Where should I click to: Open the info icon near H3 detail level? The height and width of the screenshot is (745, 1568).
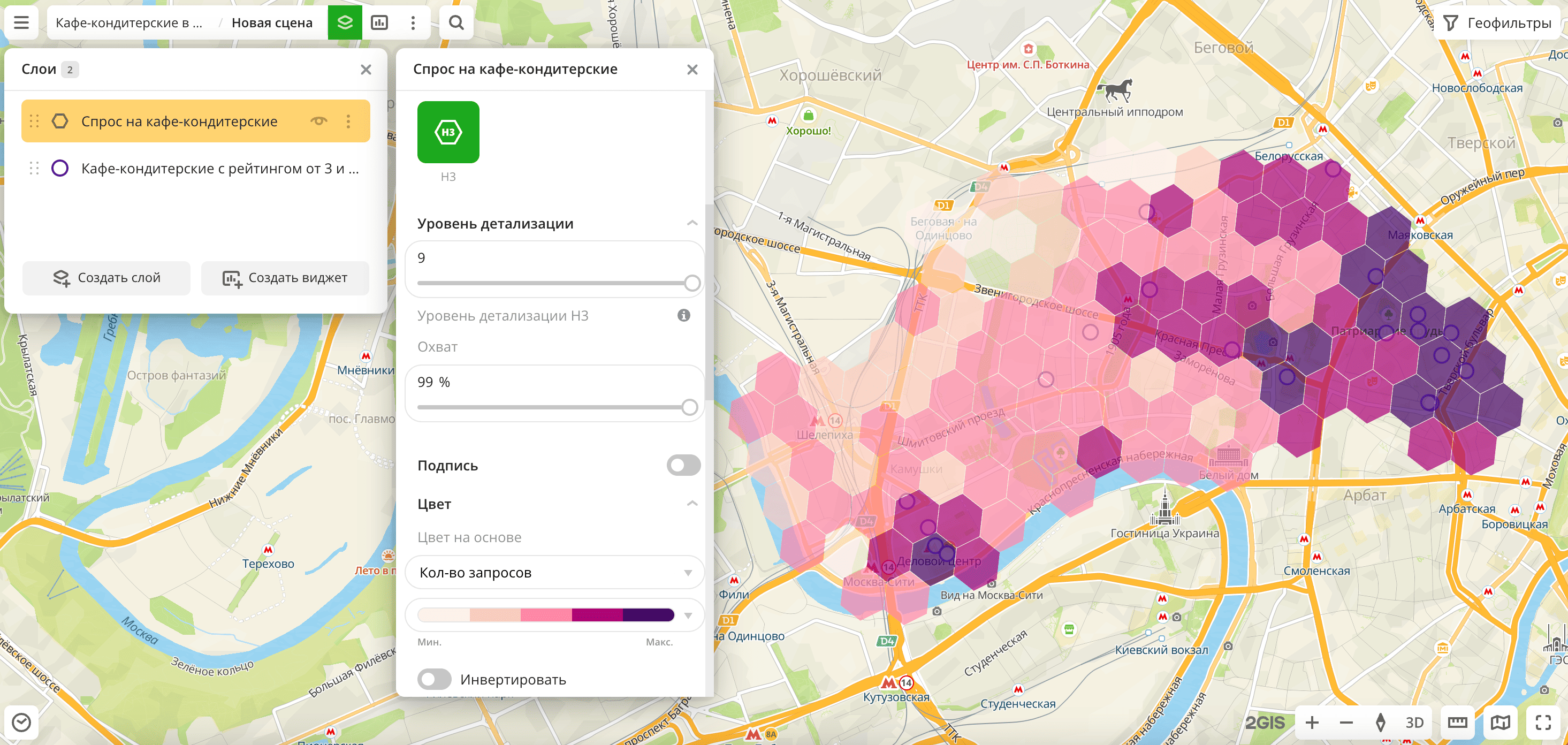click(683, 315)
